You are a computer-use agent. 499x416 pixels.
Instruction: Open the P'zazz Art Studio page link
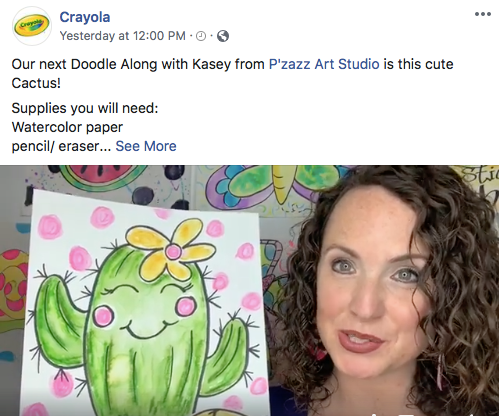tap(324, 64)
